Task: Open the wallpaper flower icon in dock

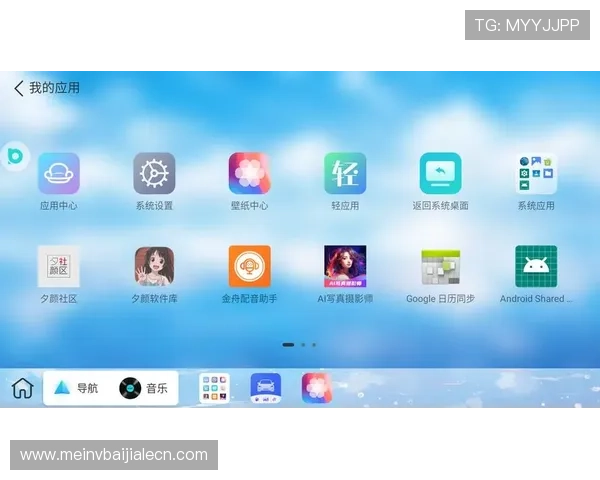Action: (316, 388)
